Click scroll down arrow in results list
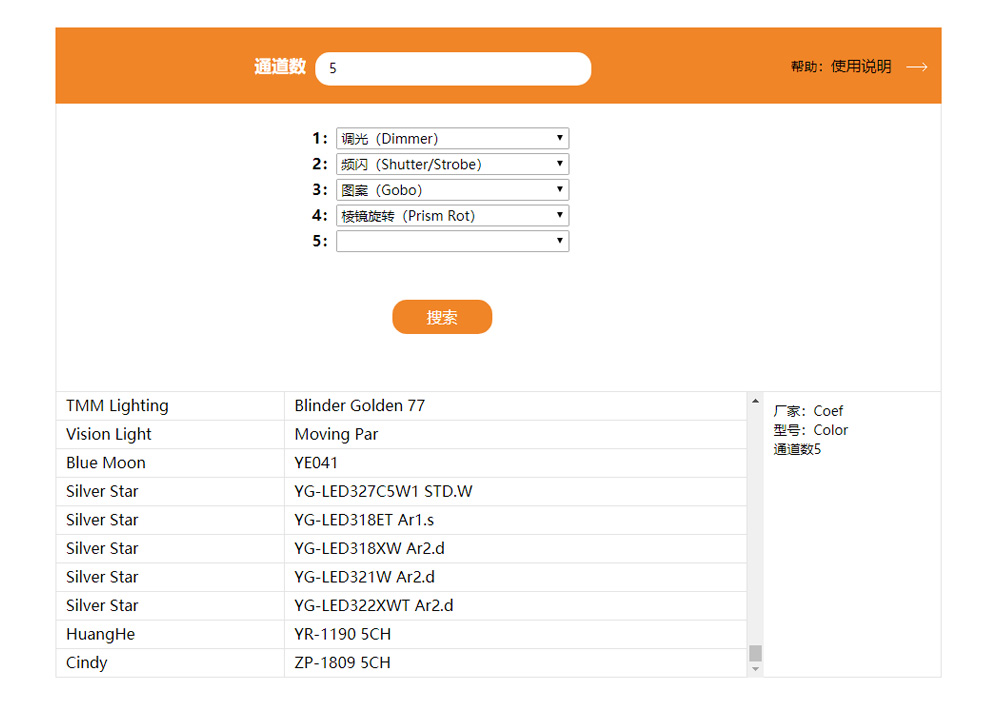The width and height of the screenshot is (1000, 708). click(755, 669)
